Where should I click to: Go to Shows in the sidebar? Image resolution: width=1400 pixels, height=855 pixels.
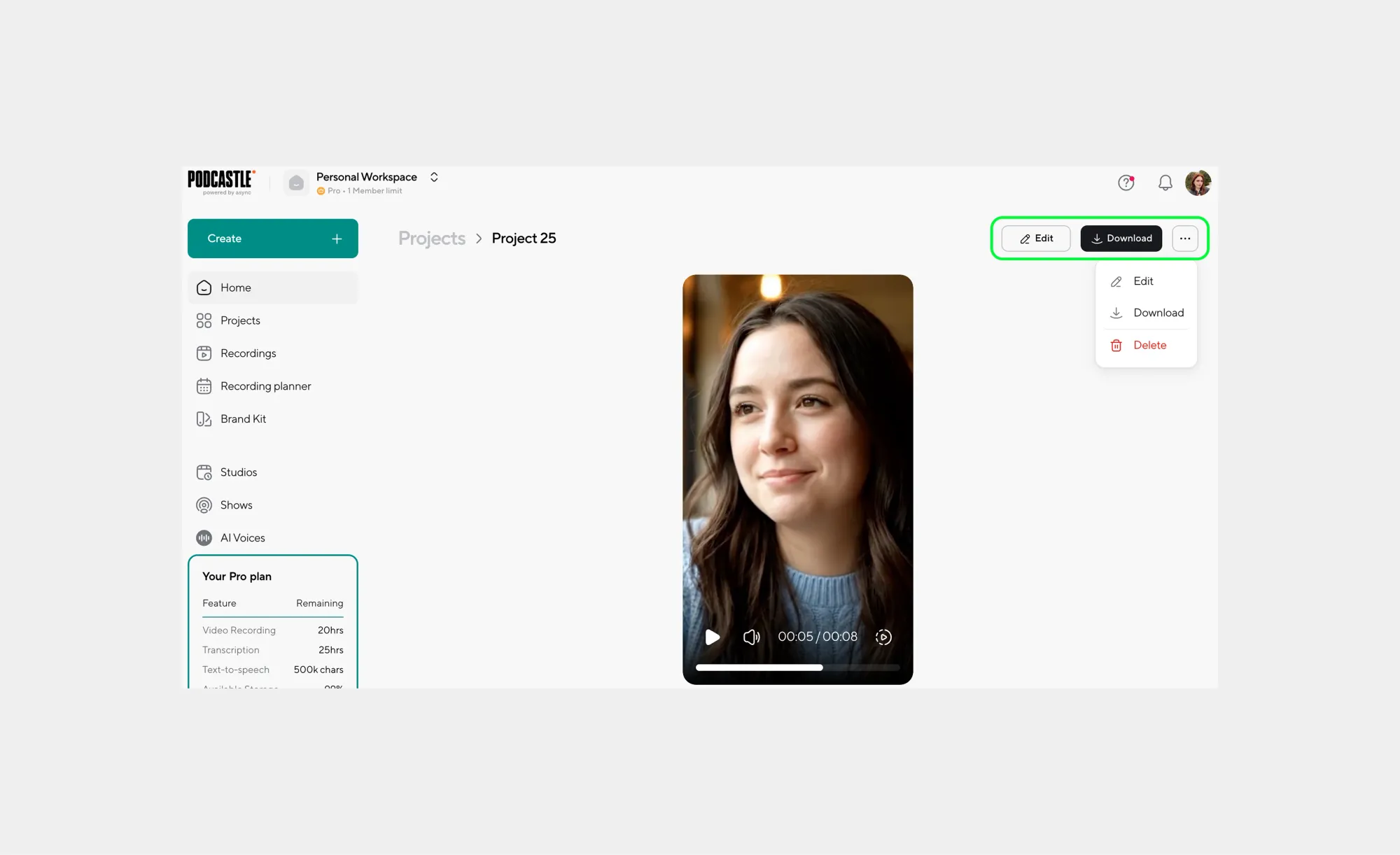[x=236, y=505]
